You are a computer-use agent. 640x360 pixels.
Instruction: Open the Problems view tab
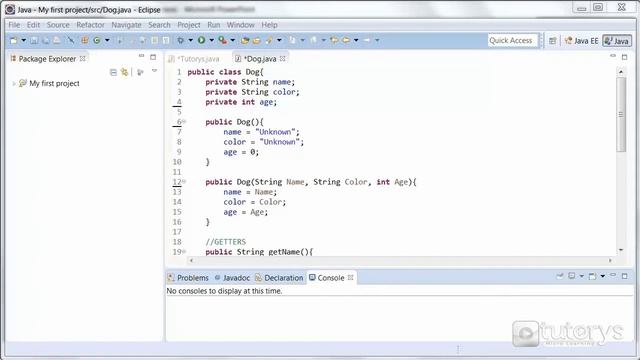(188, 278)
